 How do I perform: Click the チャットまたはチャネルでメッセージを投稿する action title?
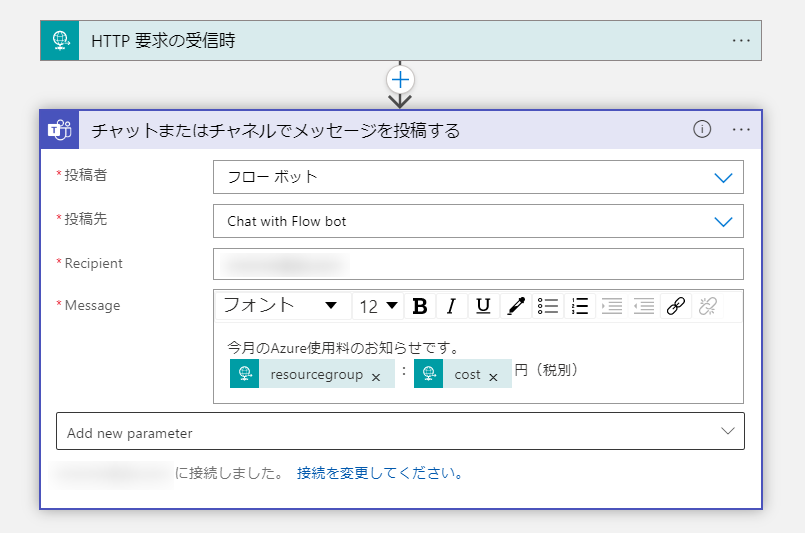pyautogui.click(x=276, y=130)
